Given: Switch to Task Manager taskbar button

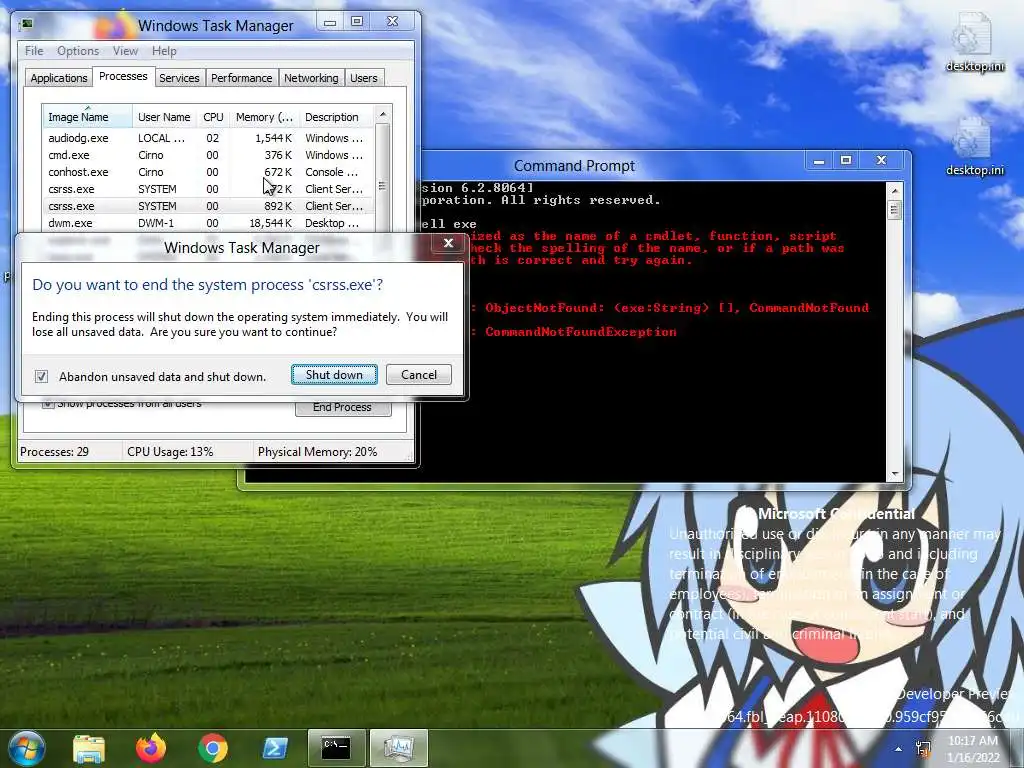Looking at the screenshot, I should coord(399,748).
